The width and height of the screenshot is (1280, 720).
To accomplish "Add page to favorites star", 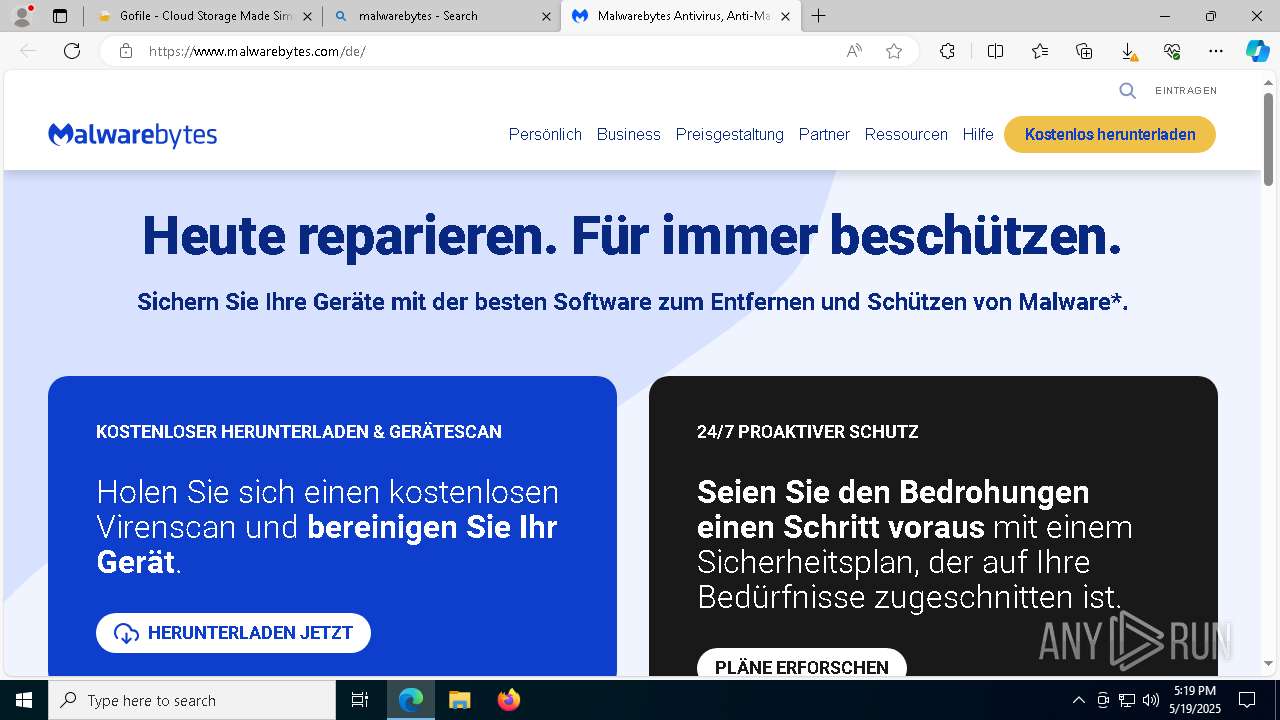I will point(894,51).
